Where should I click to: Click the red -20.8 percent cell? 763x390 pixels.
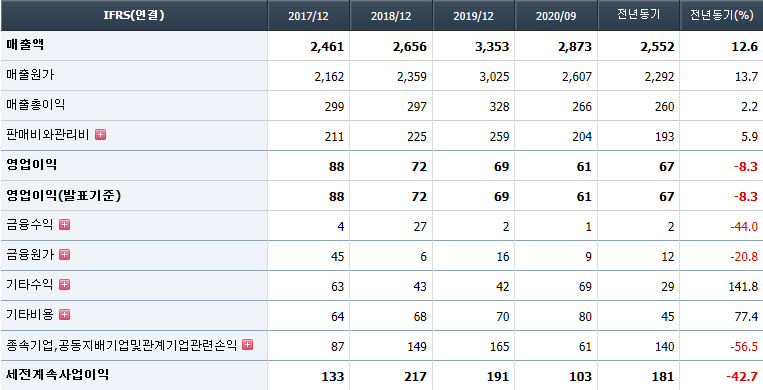click(x=744, y=257)
